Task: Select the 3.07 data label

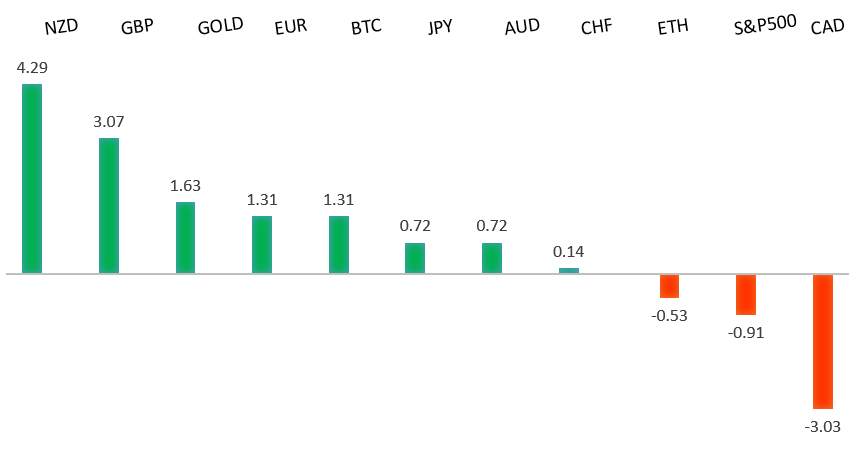Action: [x=108, y=122]
